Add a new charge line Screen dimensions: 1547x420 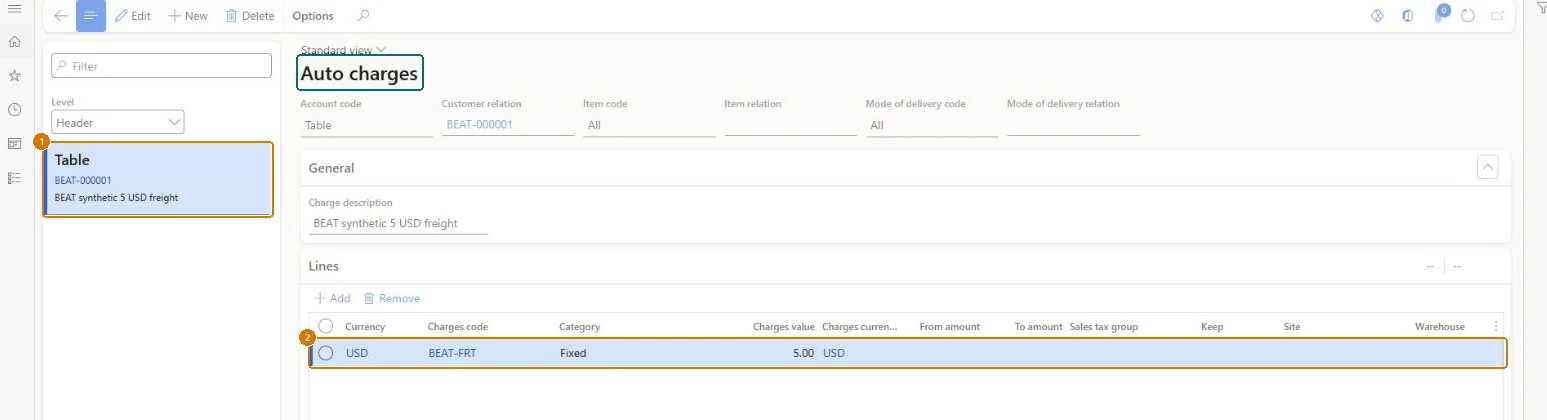coord(332,298)
